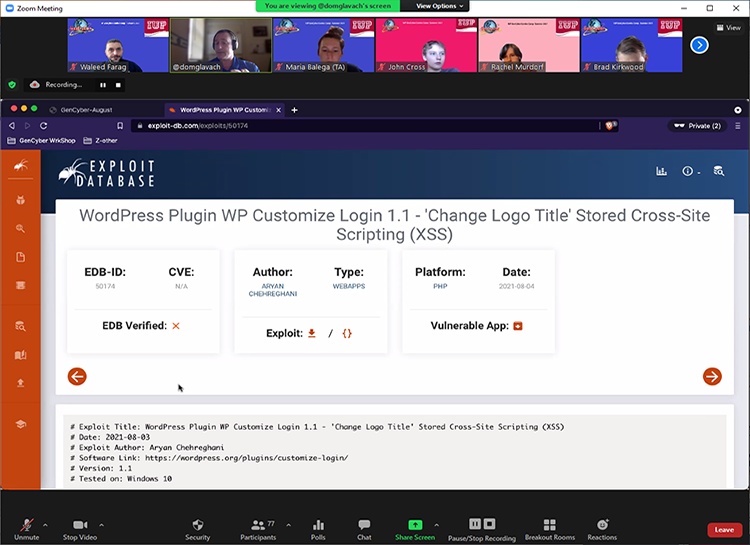Viewport: 750px width, 545px height.
Task: Click the sidebar papers document icon
Action: [x=21, y=257]
